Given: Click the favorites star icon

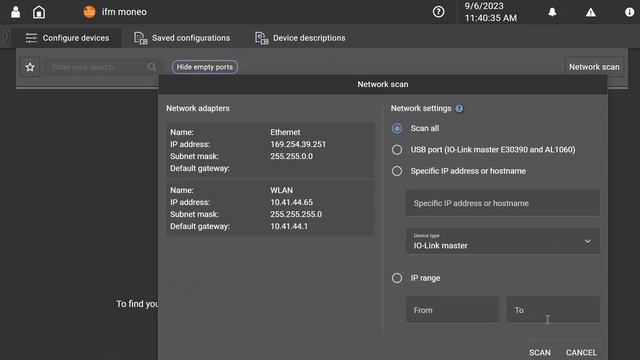Looking at the screenshot, I should click(30, 67).
